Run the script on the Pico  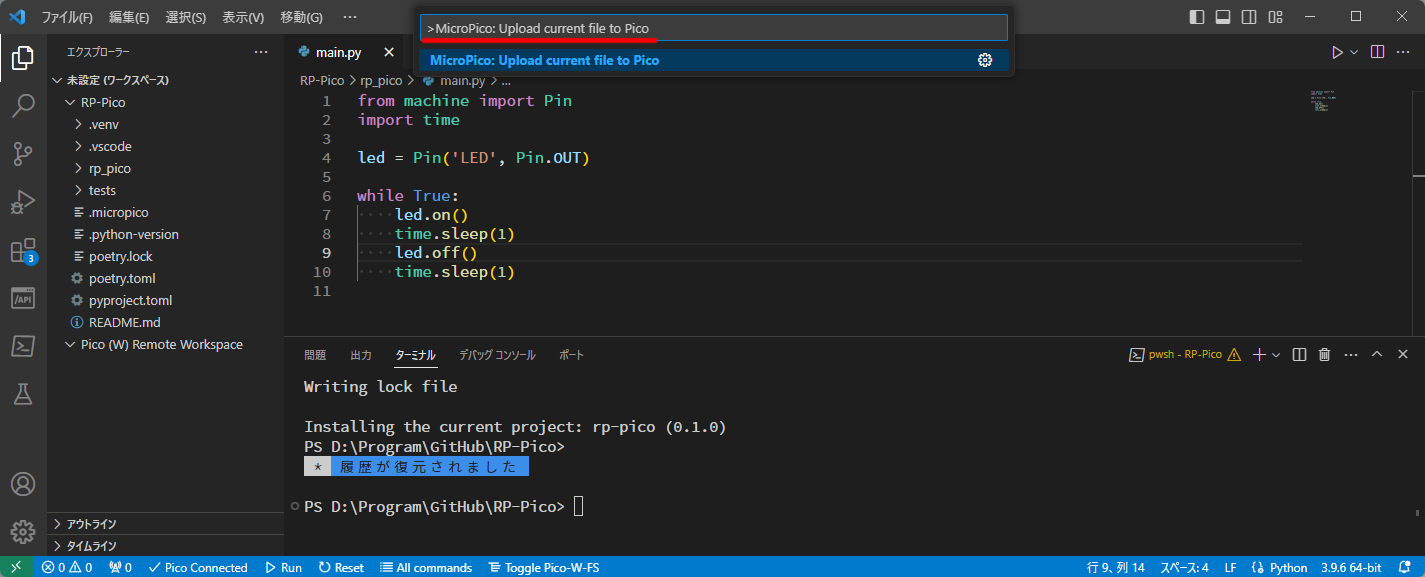283,567
